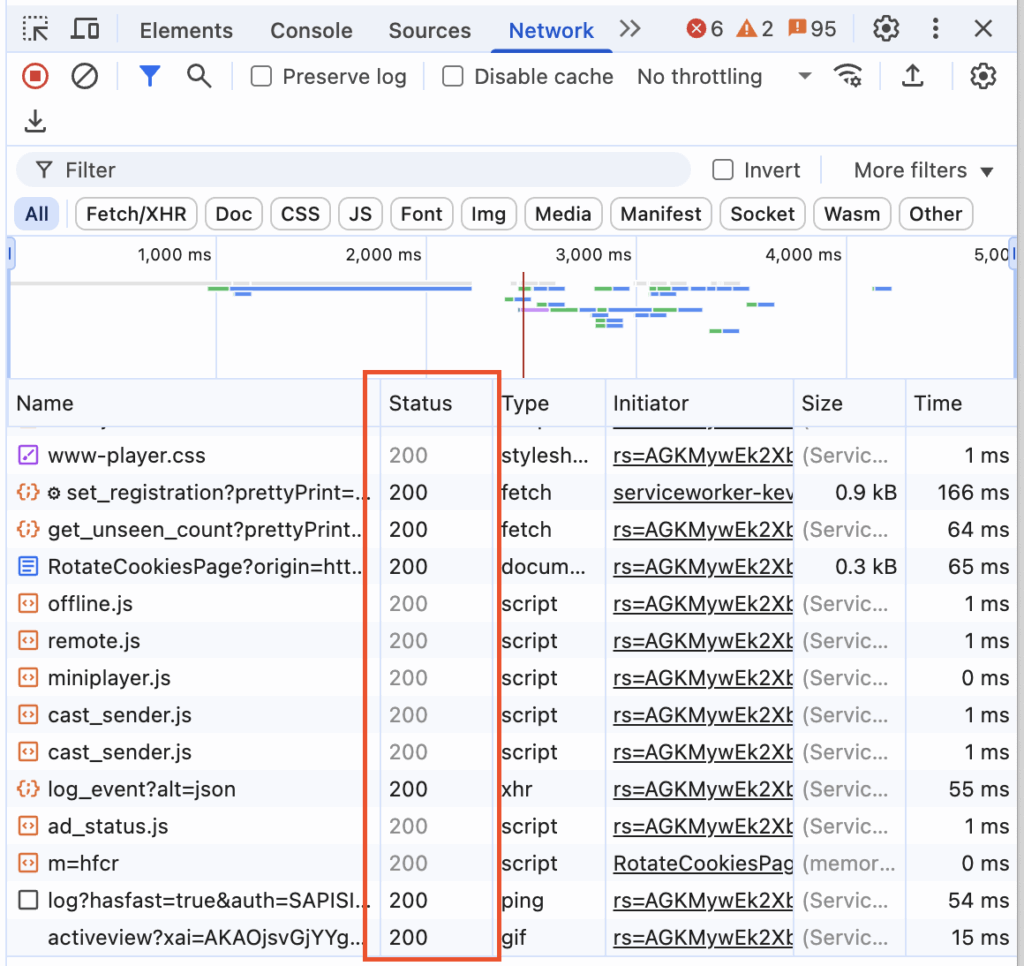Click the left handle of the timeline overview

click(x=10, y=254)
